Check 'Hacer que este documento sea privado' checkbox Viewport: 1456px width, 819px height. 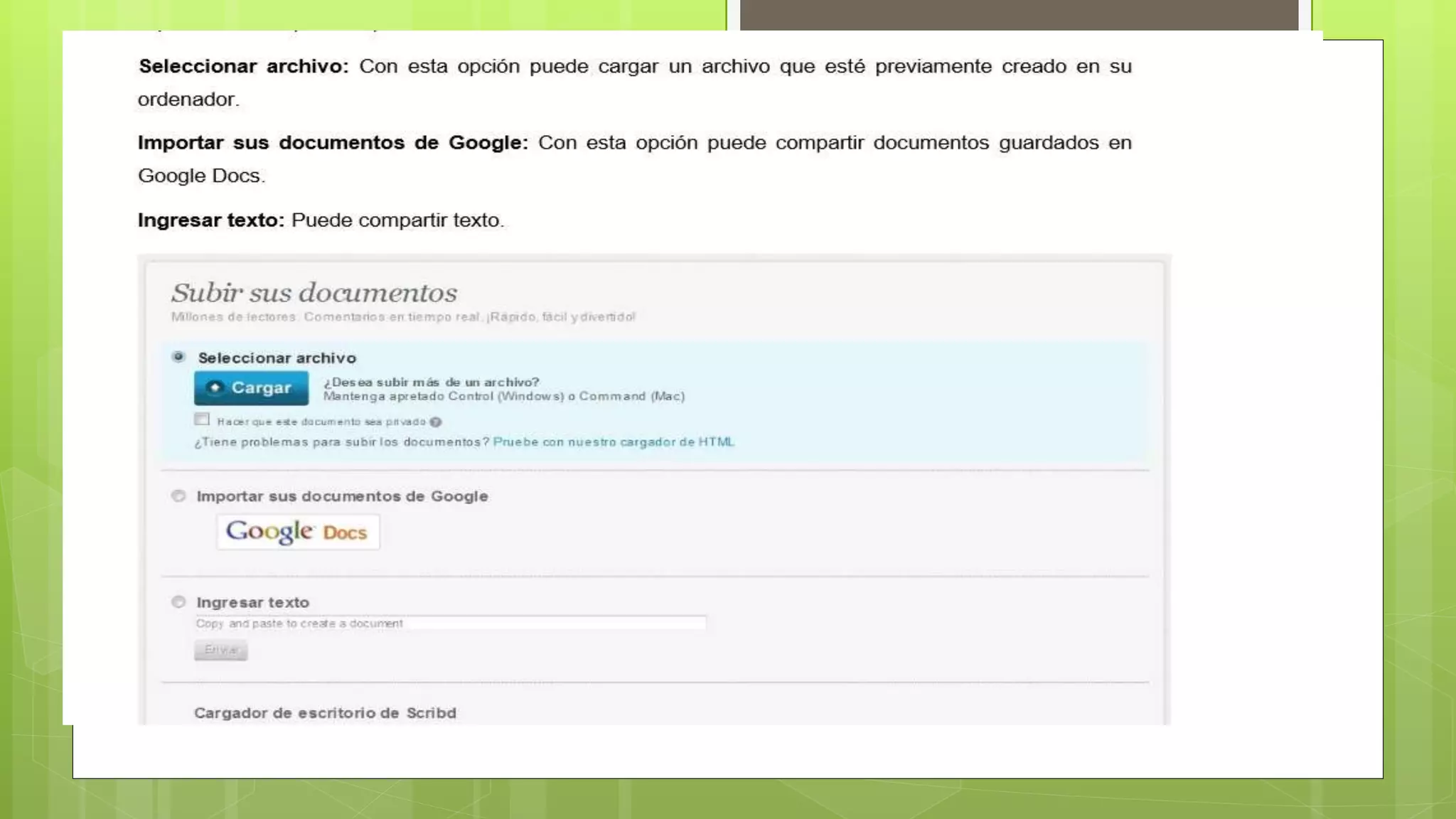point(202,419)
